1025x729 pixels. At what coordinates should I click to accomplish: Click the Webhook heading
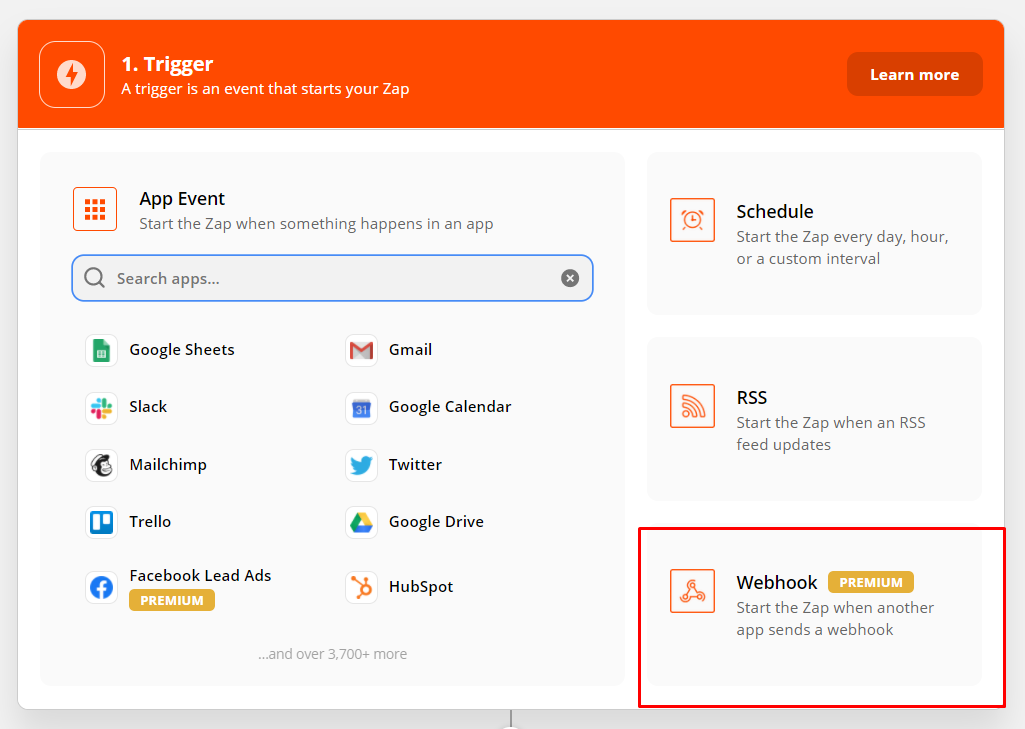coord(777,583)
